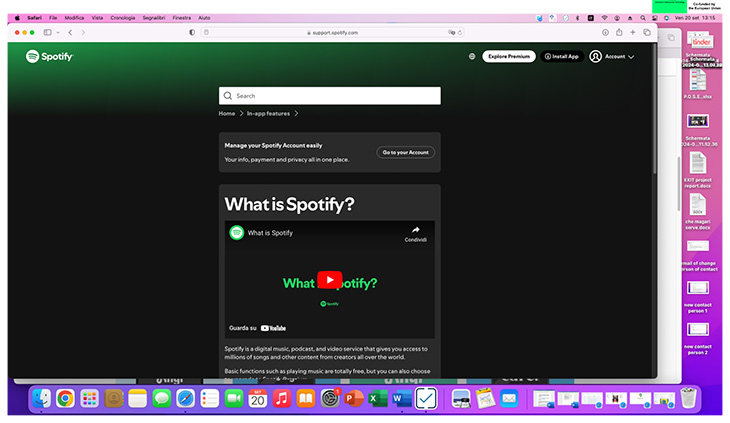Viewport: 730px width, 423px height.
Task: Open Safari from the Dock
Action: (185, 399)
